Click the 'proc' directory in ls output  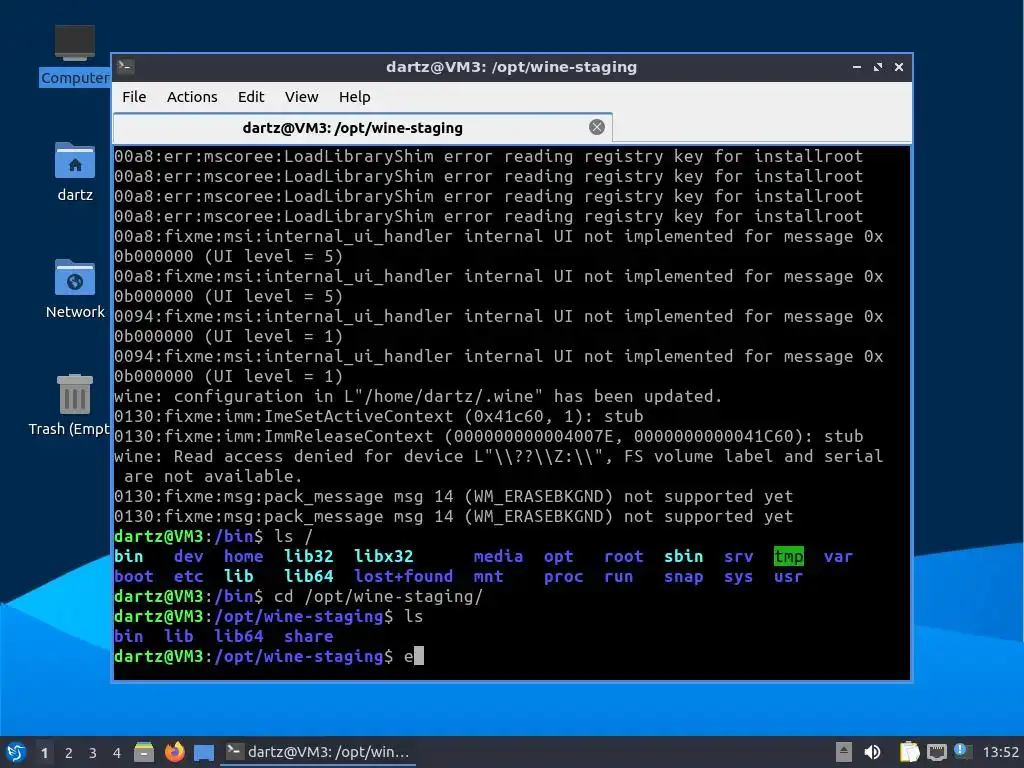(564, 577)
